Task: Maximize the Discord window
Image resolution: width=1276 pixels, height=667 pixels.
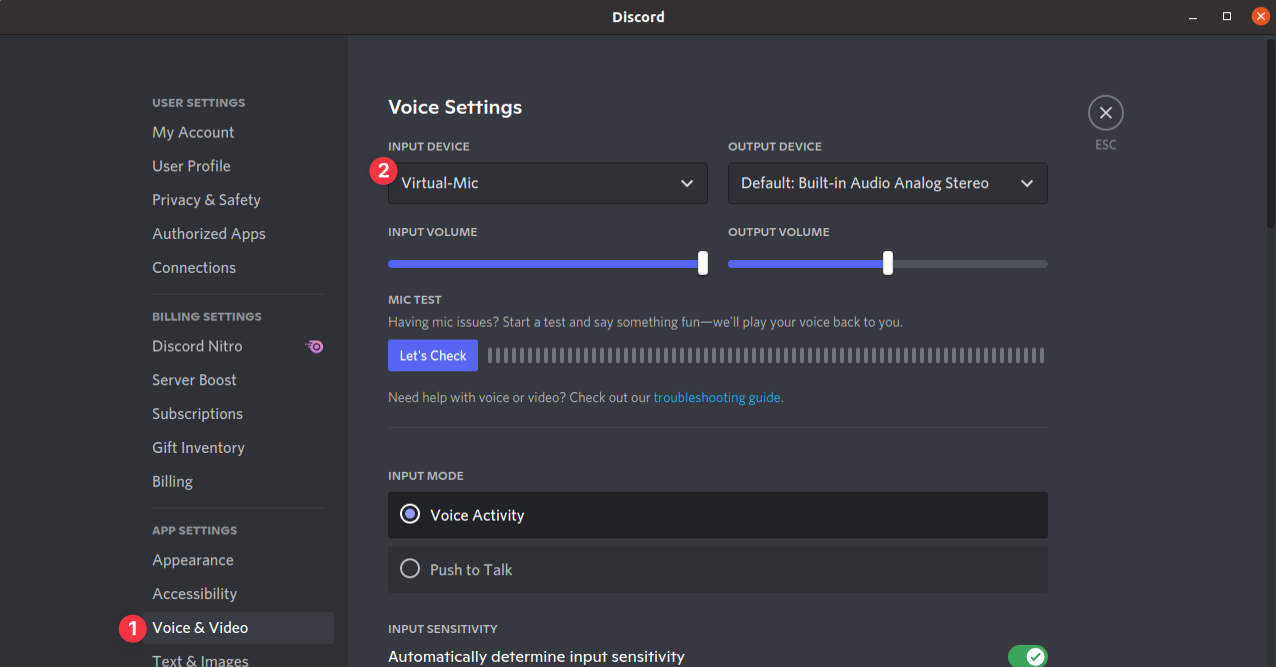Action: point(1227,17)
